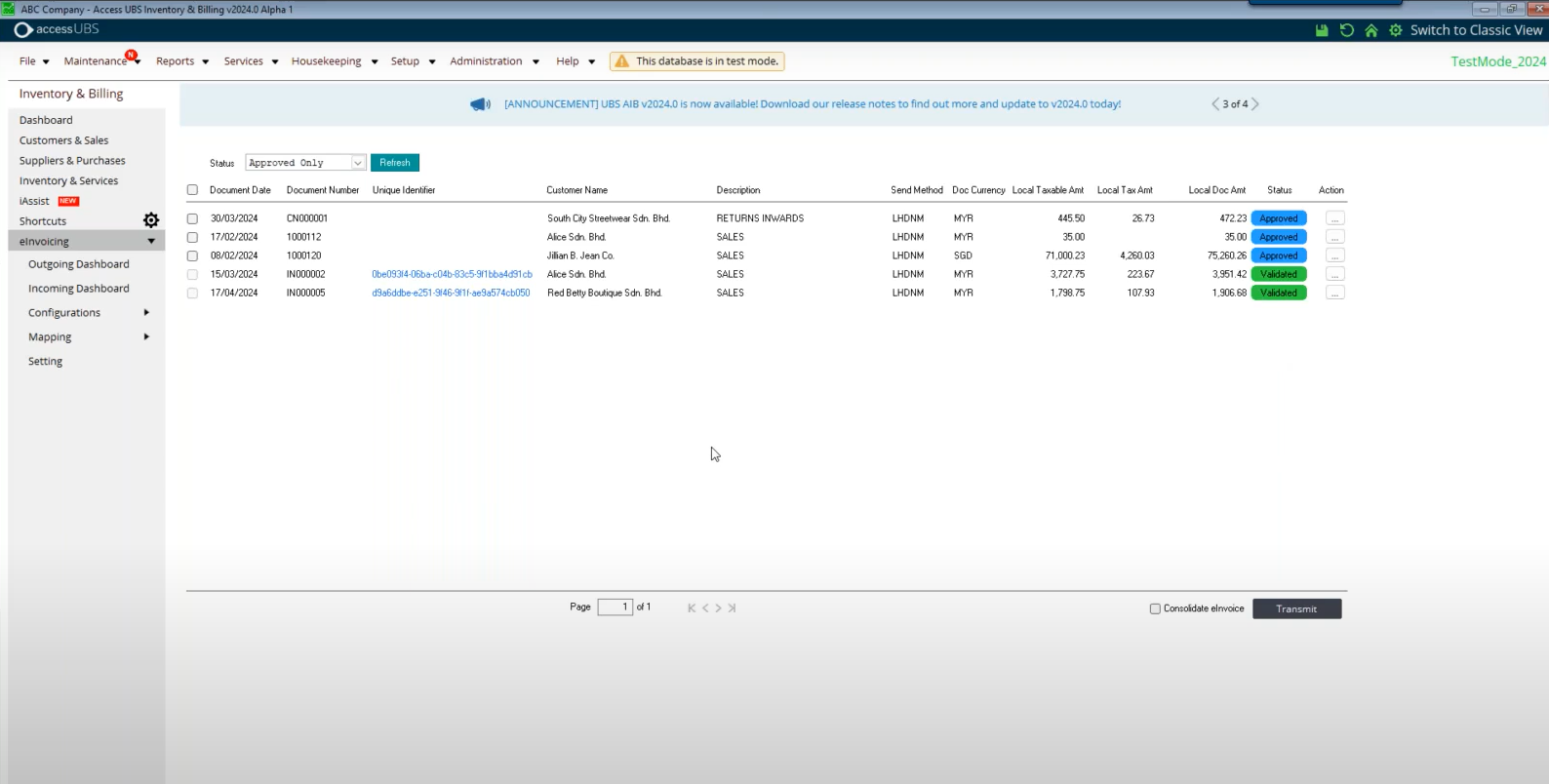This screenshot has height=784, width=1549.
Task: Click the red notification badge on Maintenance
Action: [x=131, y=55]
